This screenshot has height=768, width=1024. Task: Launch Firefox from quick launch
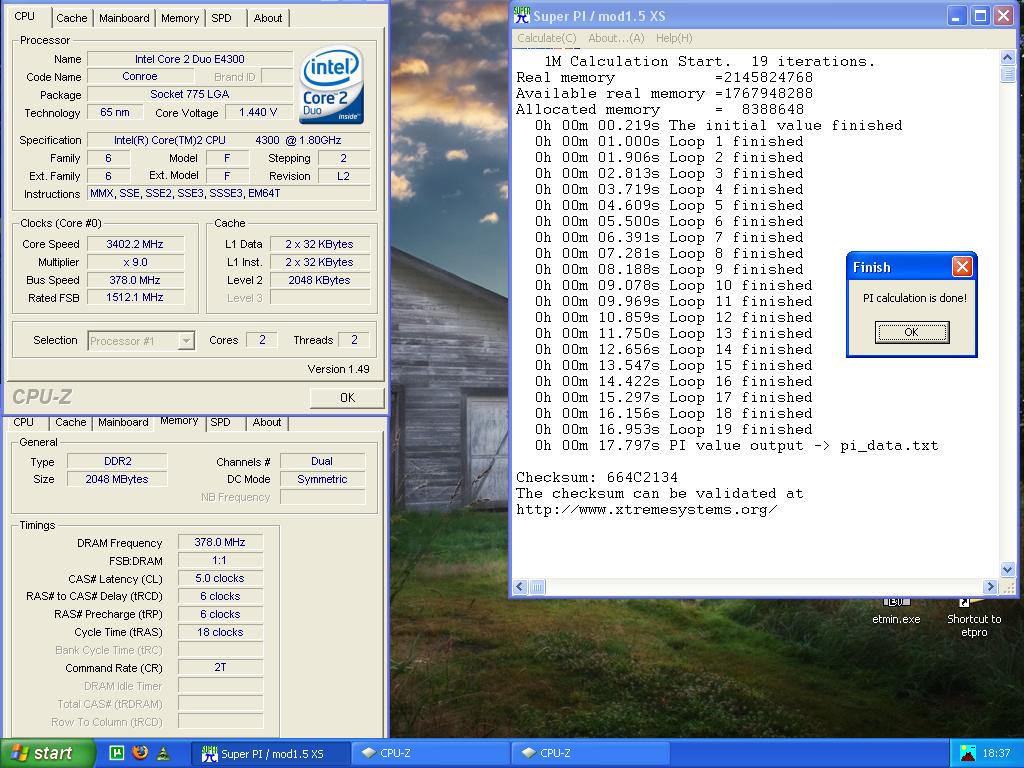[x=140, y=753]
